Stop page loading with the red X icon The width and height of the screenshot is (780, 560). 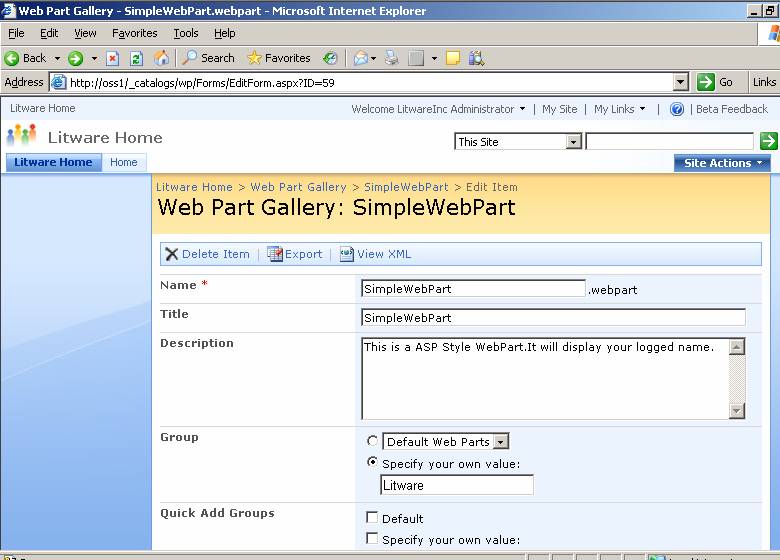point(113,58)
